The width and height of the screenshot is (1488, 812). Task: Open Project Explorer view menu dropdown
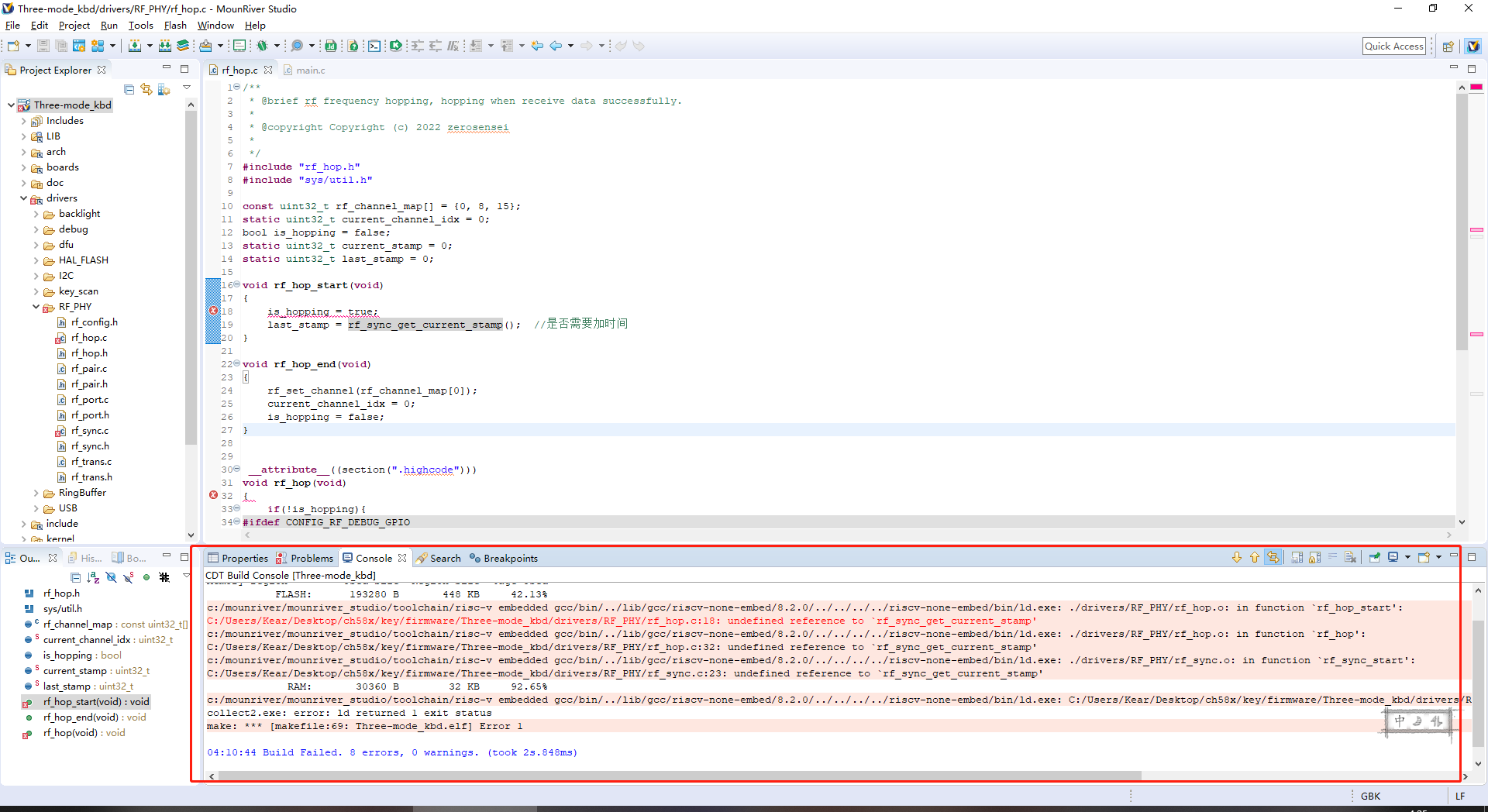tap(187, 88)
